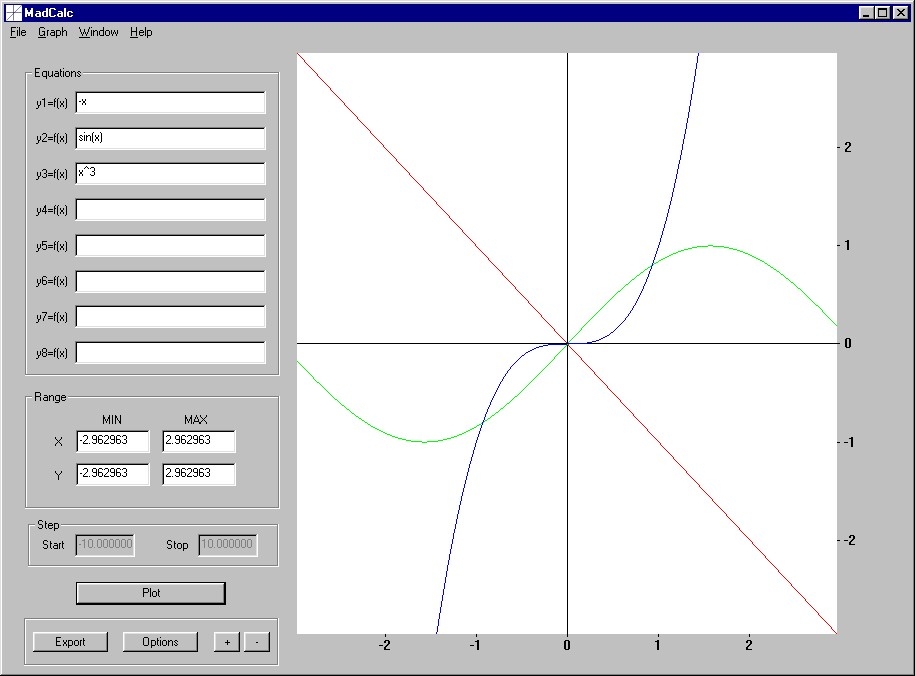Click the Equations group label
The width and height of the screenshot is (915, 676).
pyautogui.click(x=57, y=73)
